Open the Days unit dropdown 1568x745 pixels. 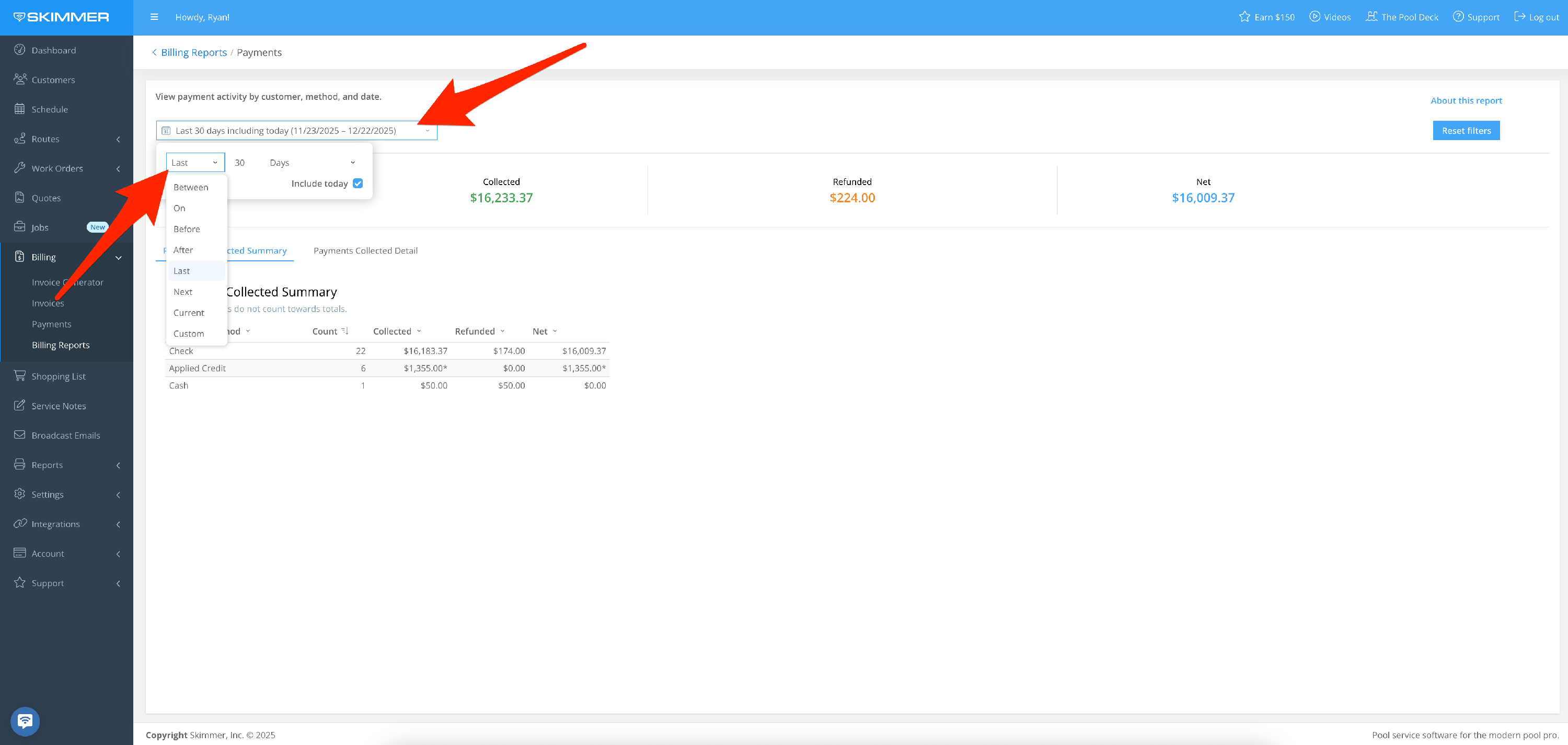312,163
